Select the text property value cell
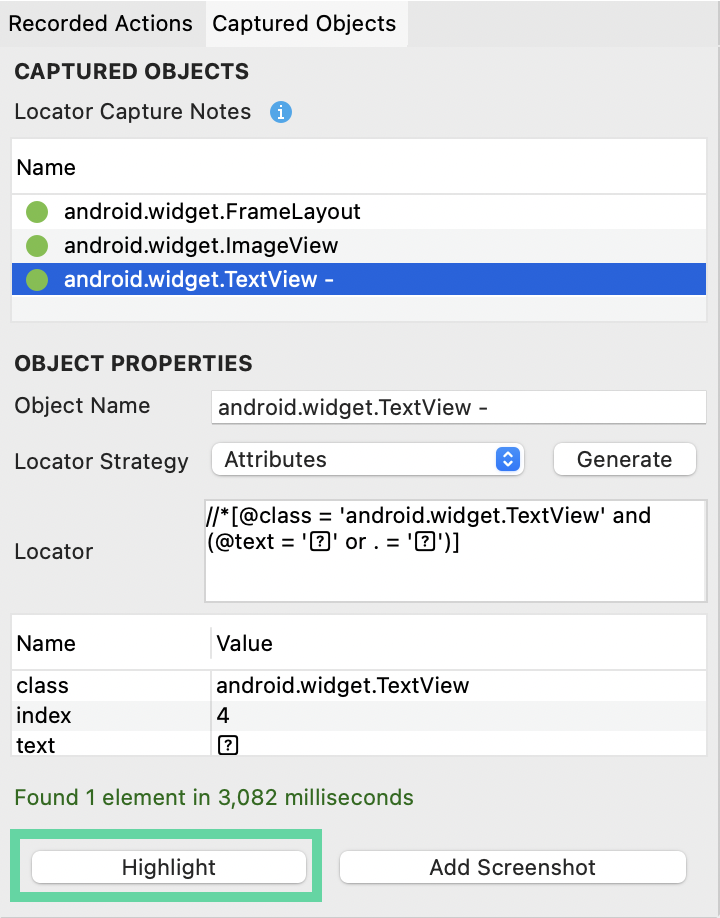The image size is (720, 918). pos(458,744)
